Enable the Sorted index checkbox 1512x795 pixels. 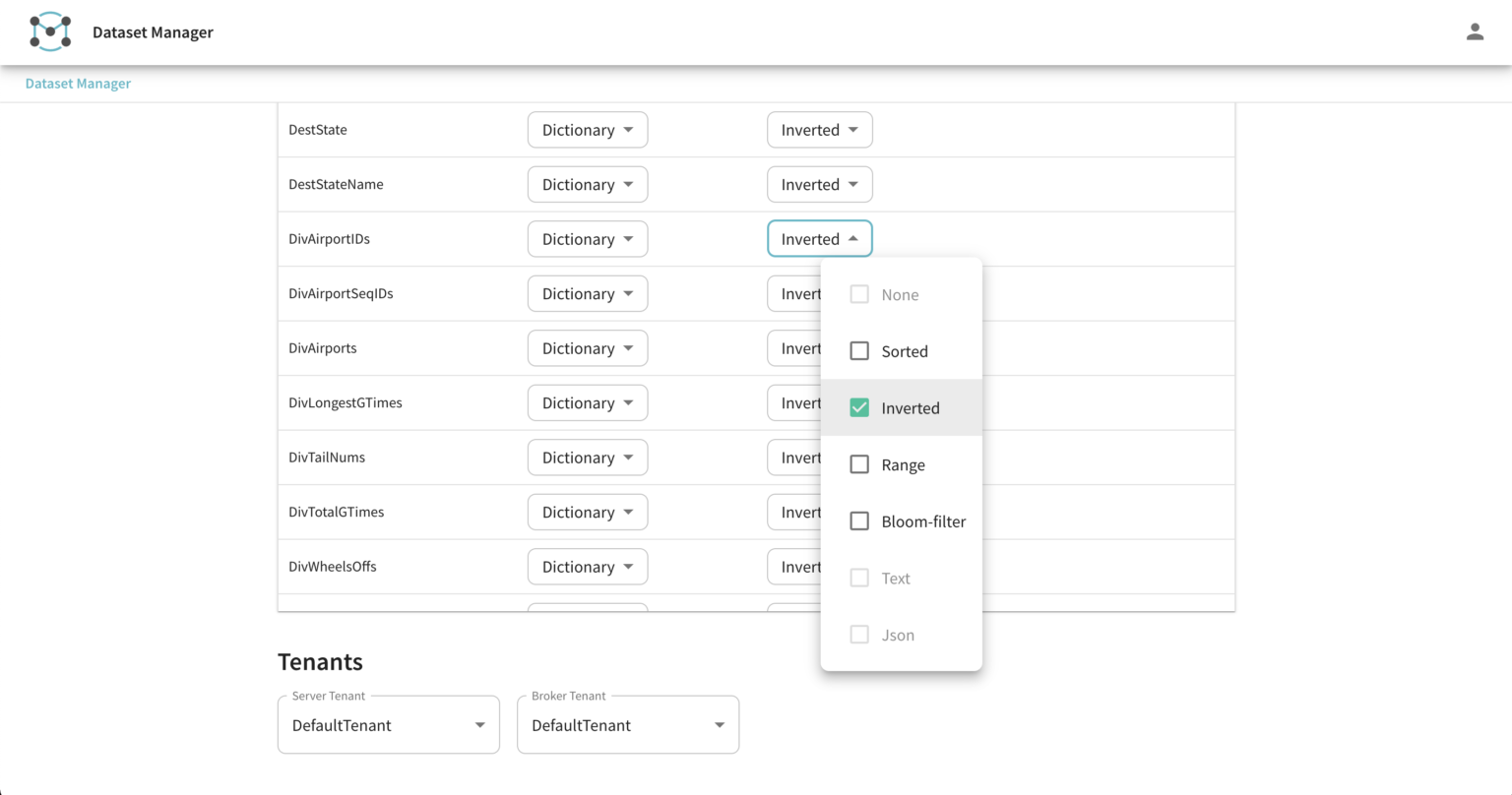tap(858, 350)
